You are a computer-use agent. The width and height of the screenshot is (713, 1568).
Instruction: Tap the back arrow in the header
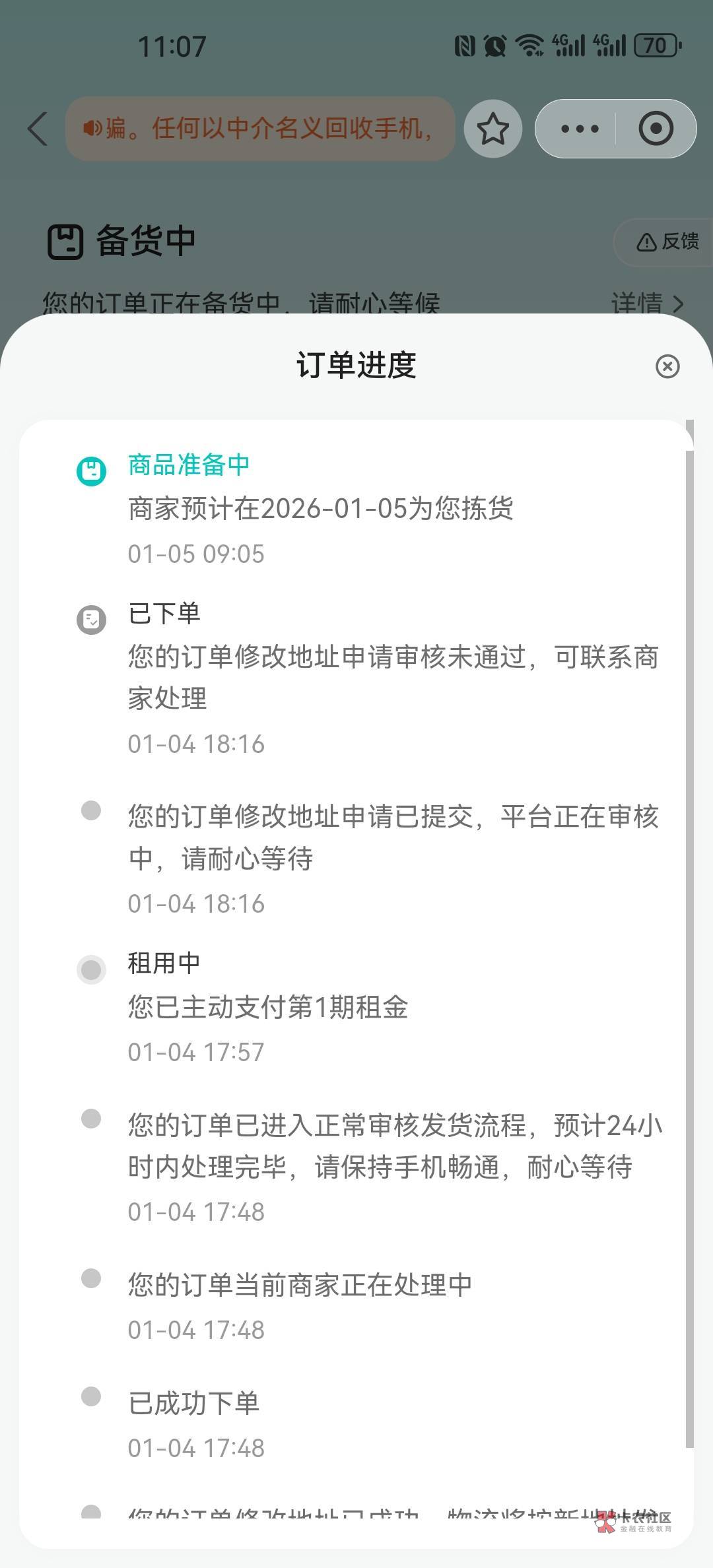point(38,128)
